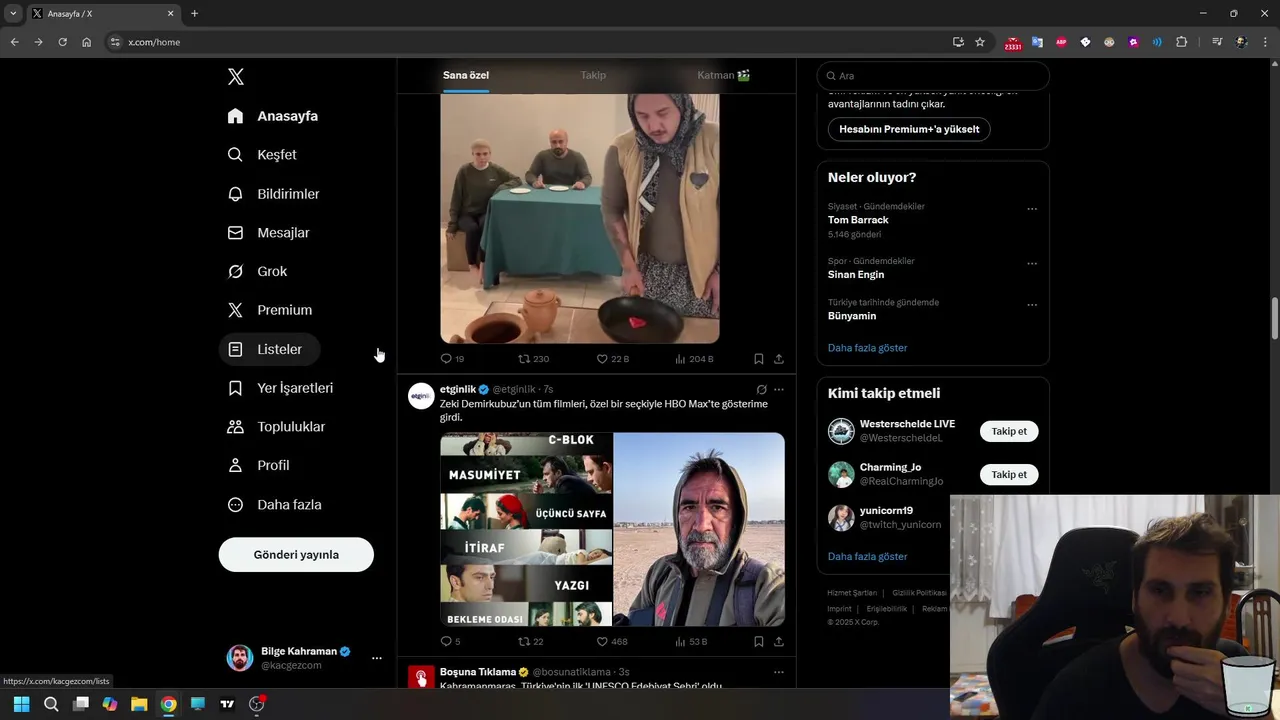
Task: Click Hesabını Premium+'a yükselt button
Action: click(909, 129)
